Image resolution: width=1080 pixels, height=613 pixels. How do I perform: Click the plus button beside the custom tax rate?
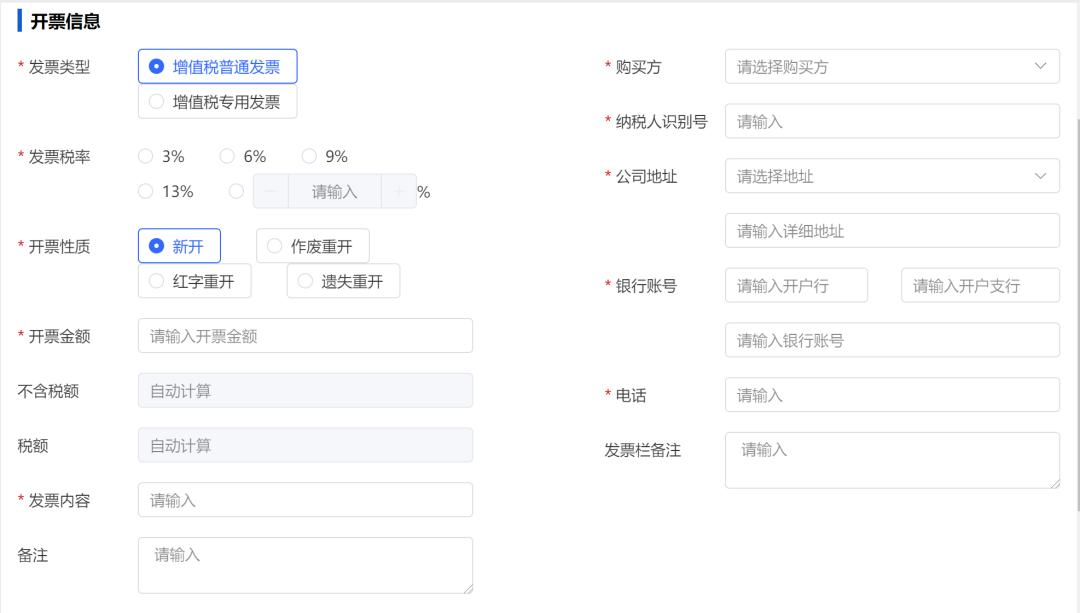pyautogui.click(x=397, y=190)
